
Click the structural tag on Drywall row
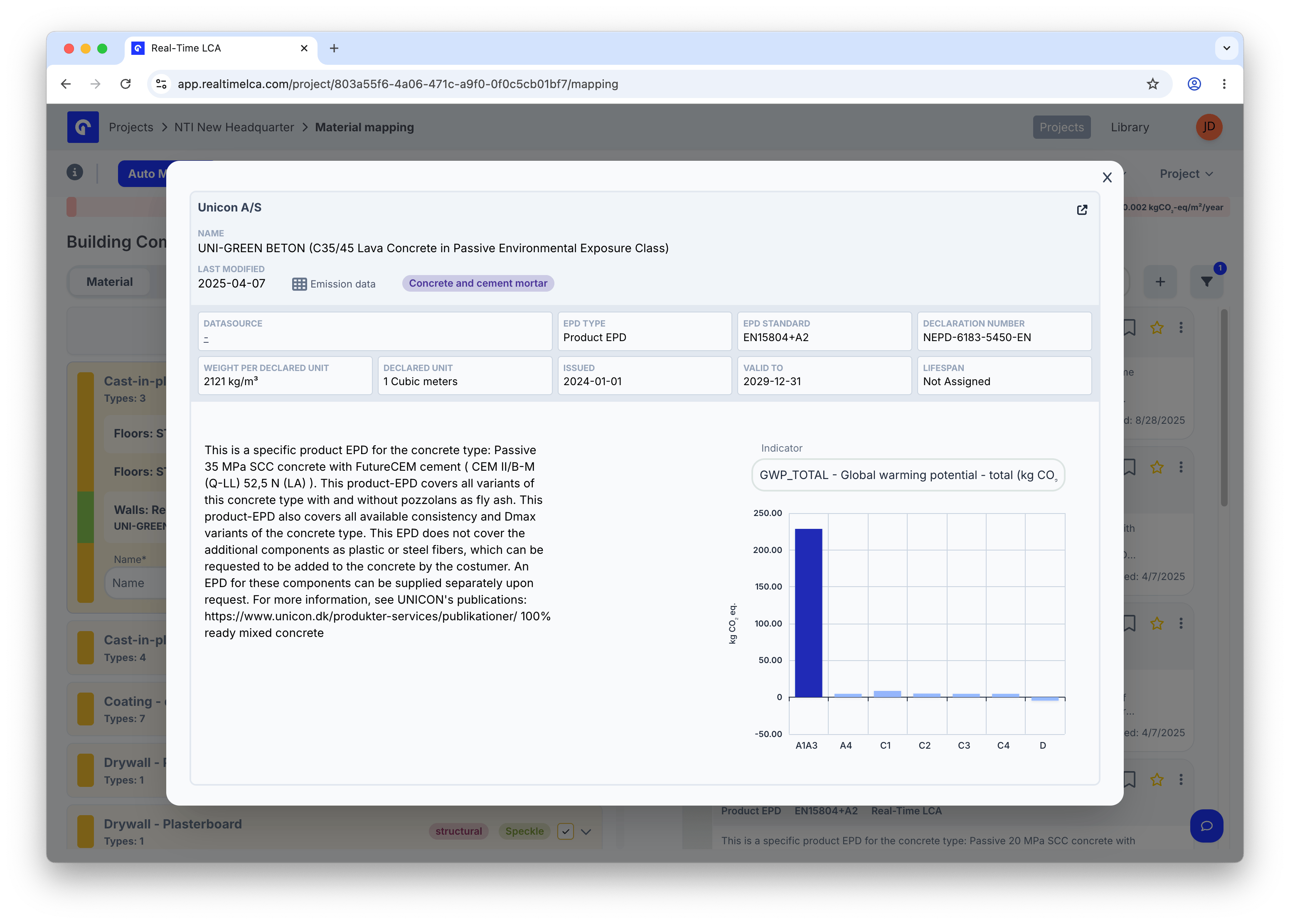click(x=458, y=831)
